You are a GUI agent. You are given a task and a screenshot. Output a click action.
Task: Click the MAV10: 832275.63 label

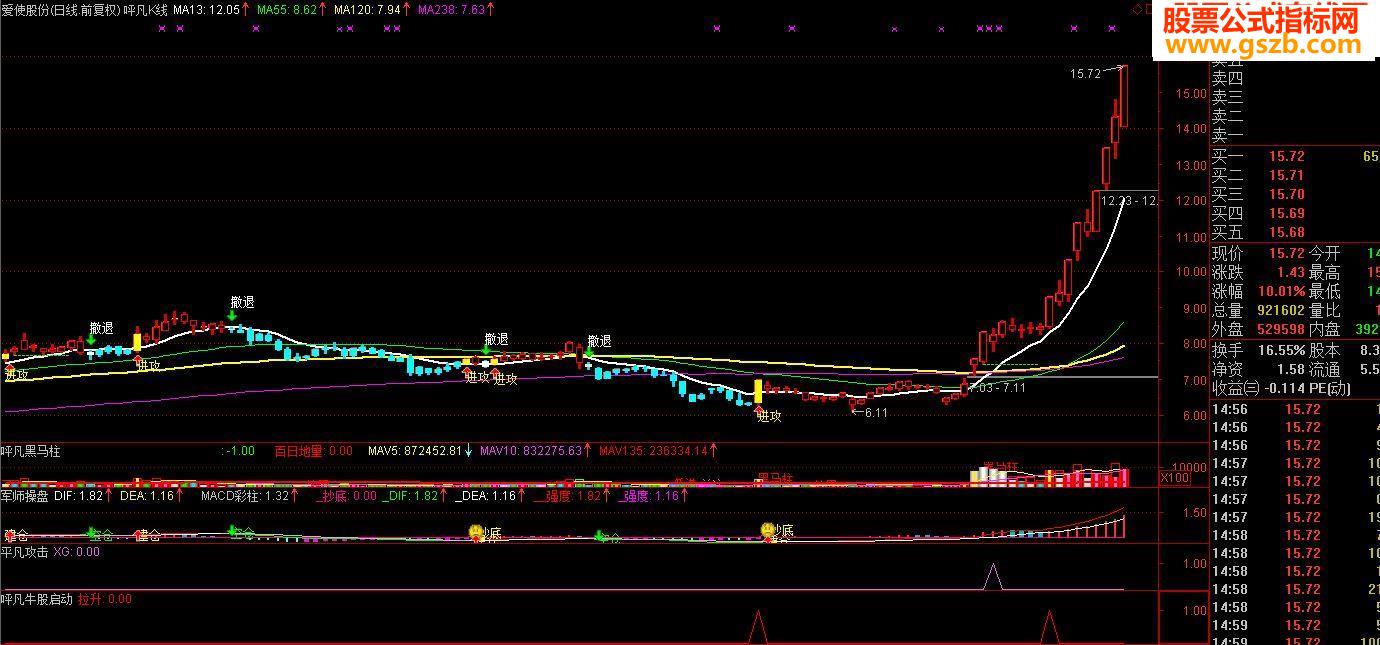coord(535,451)
